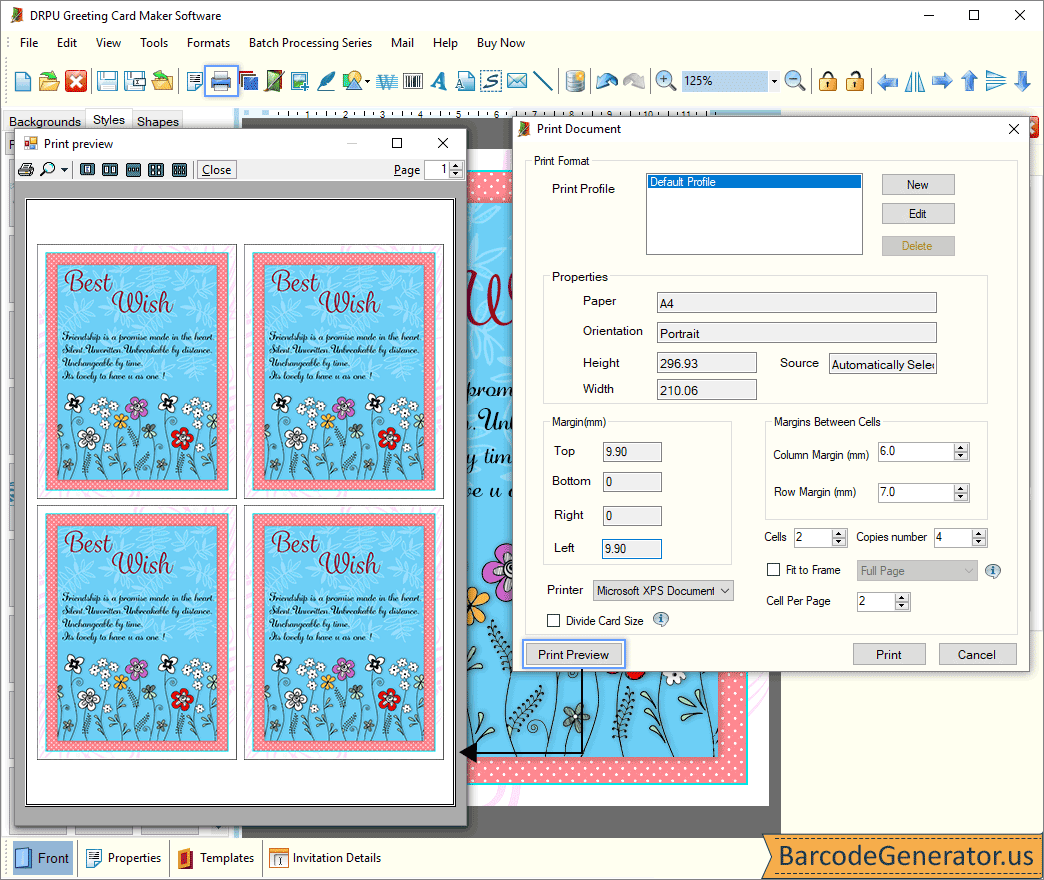Select two-page view in Print preview

pyautogui.click(x=110, y=170)
